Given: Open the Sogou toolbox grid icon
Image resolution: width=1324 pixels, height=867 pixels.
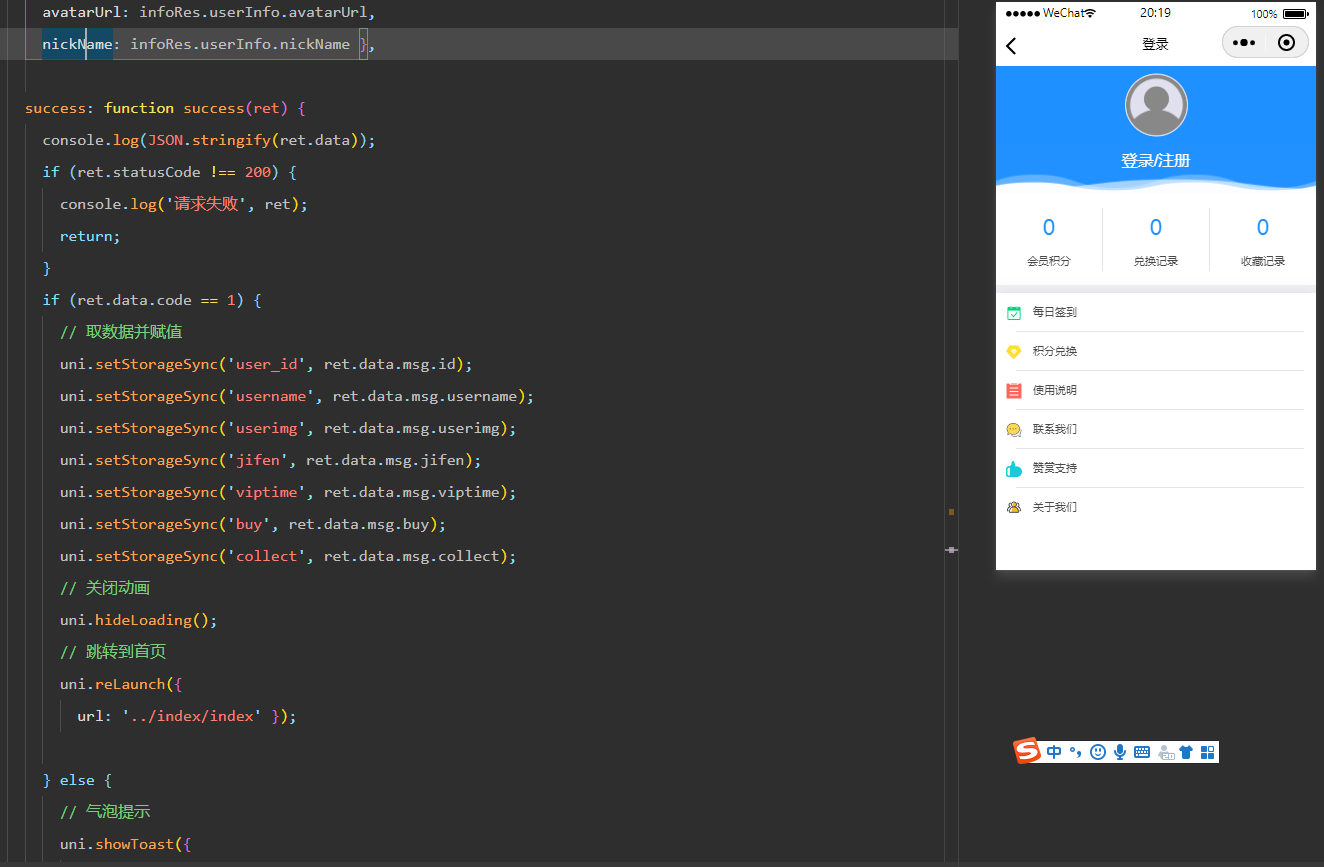Looking at the screenshot, I should point(1207,752).
